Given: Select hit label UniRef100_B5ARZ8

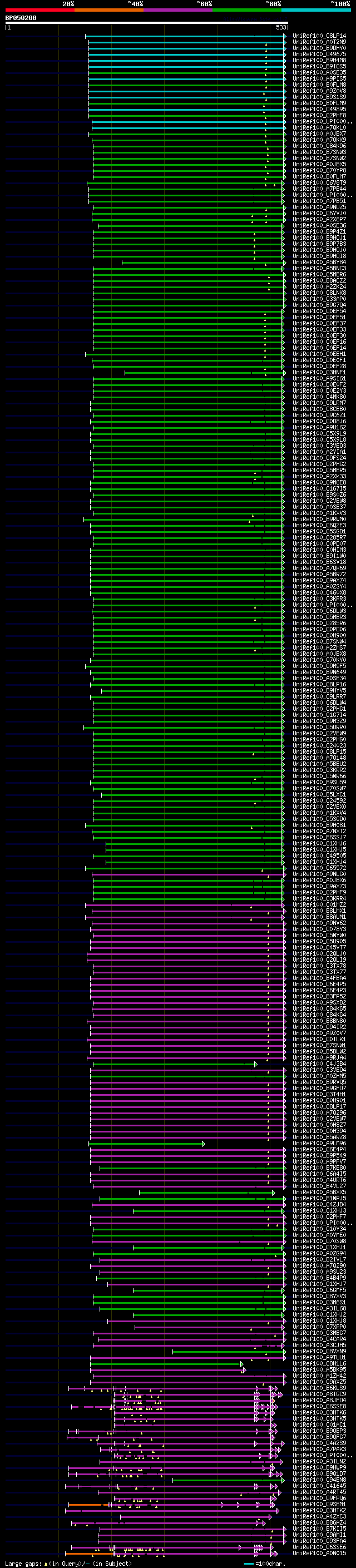Looking at the screenshot, I should [x=319, y=1137].
